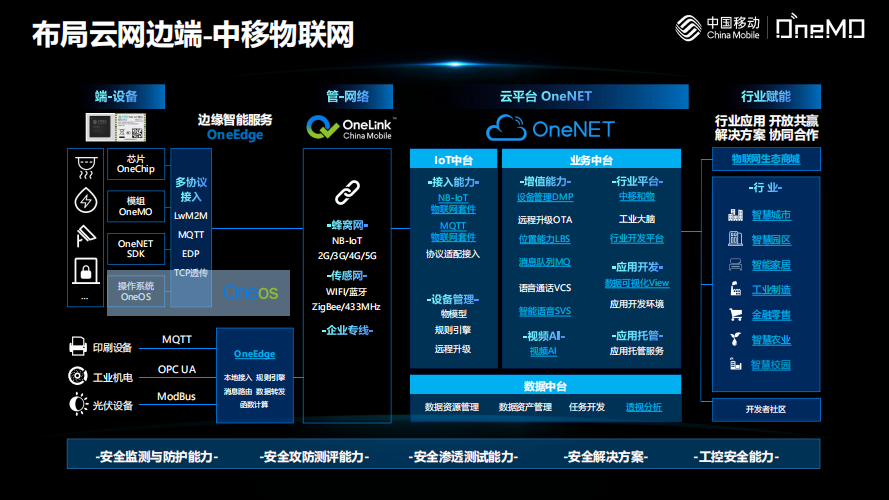Select the 业务中台 section header
This screenshot has width=889, height=500.
(x=591, y=160)
